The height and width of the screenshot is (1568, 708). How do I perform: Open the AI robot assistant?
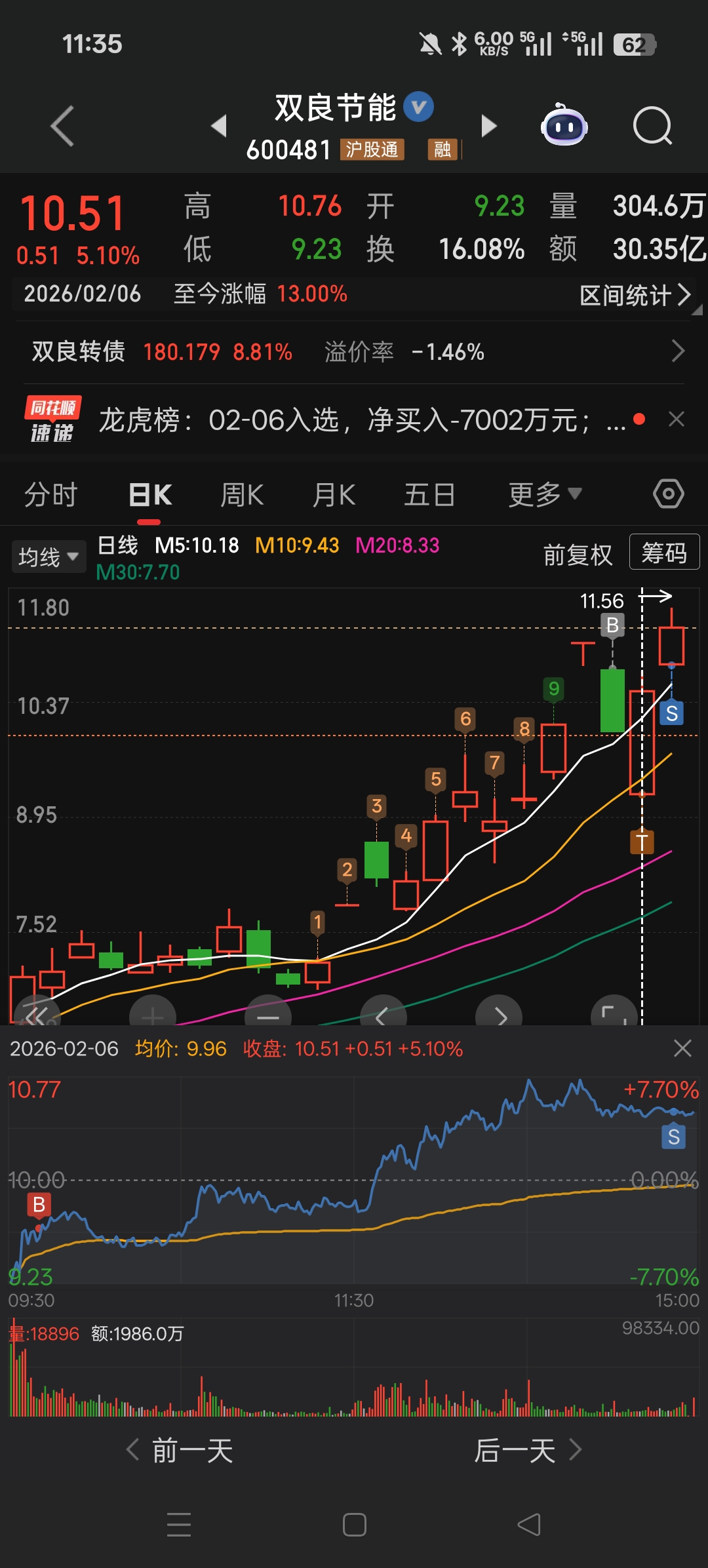click(564, 125)
